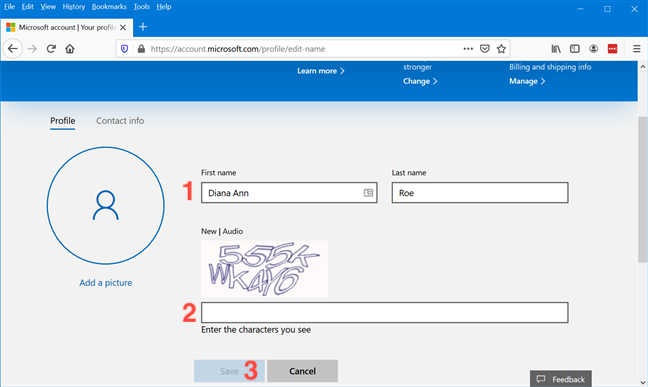Switch to the Contact info tab
This screenshot has height=387, width=648.
pos(120,121)
